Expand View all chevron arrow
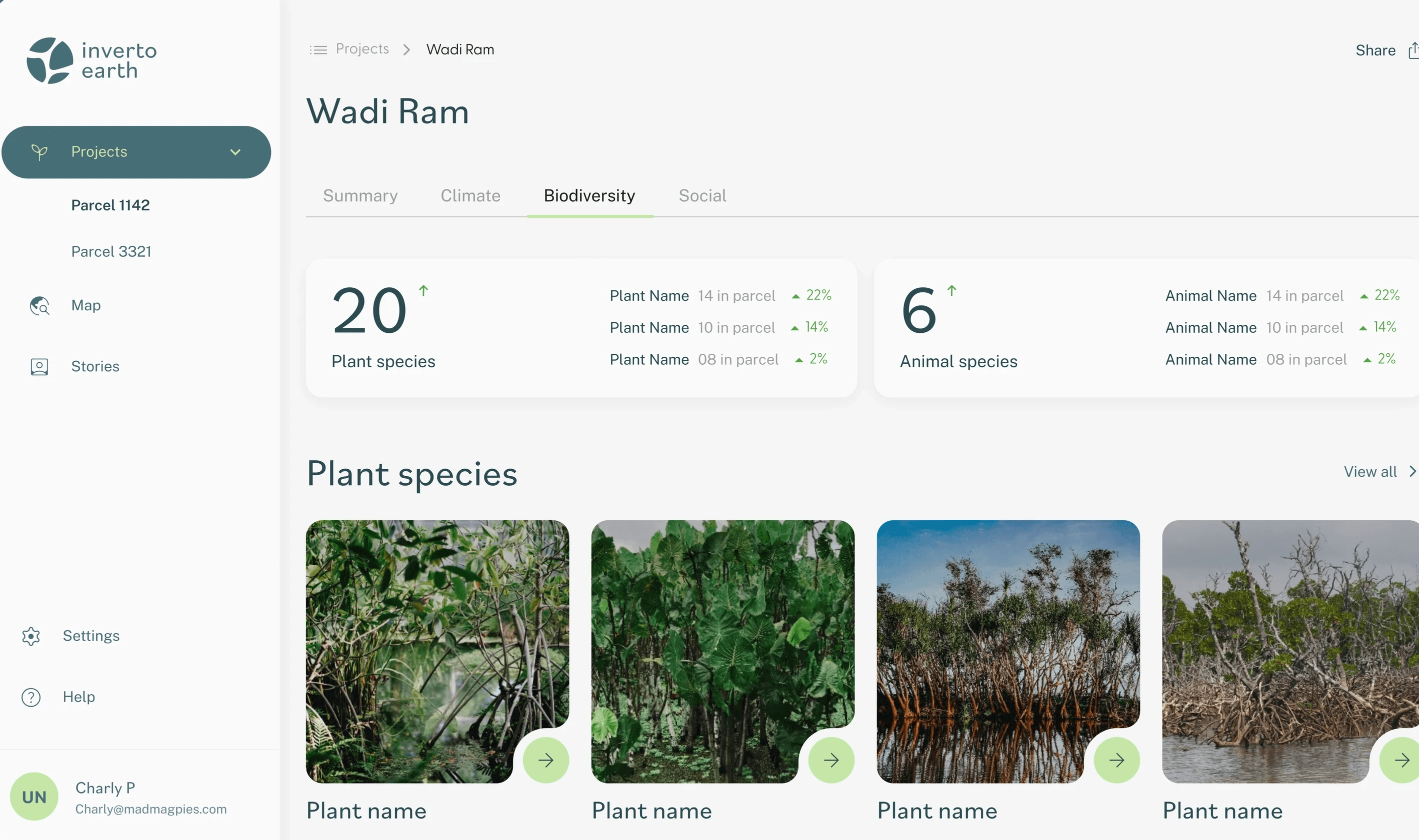 pos(1412,472)
